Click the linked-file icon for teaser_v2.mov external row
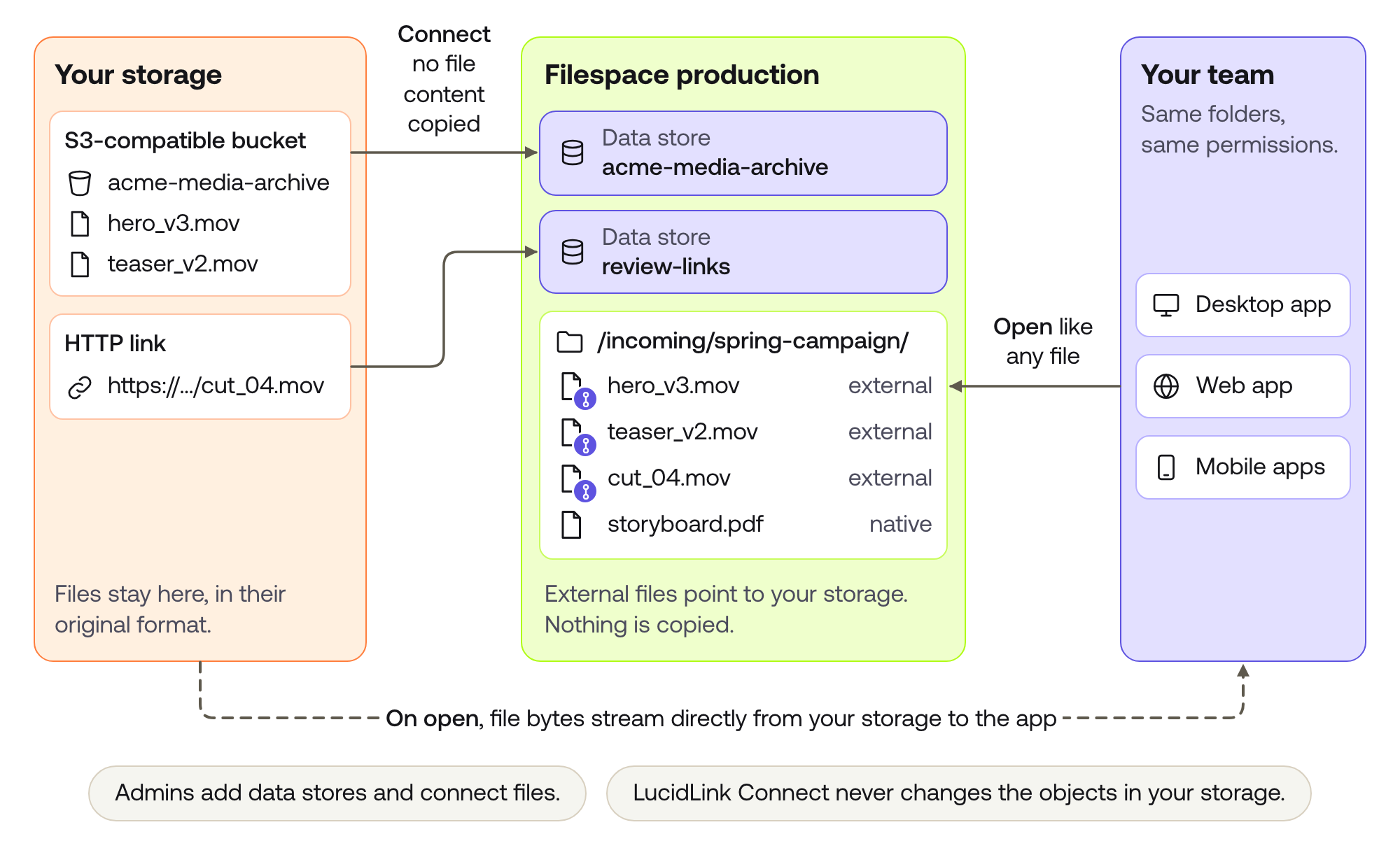The image size is (1400, 862). [x=578, y=437]
